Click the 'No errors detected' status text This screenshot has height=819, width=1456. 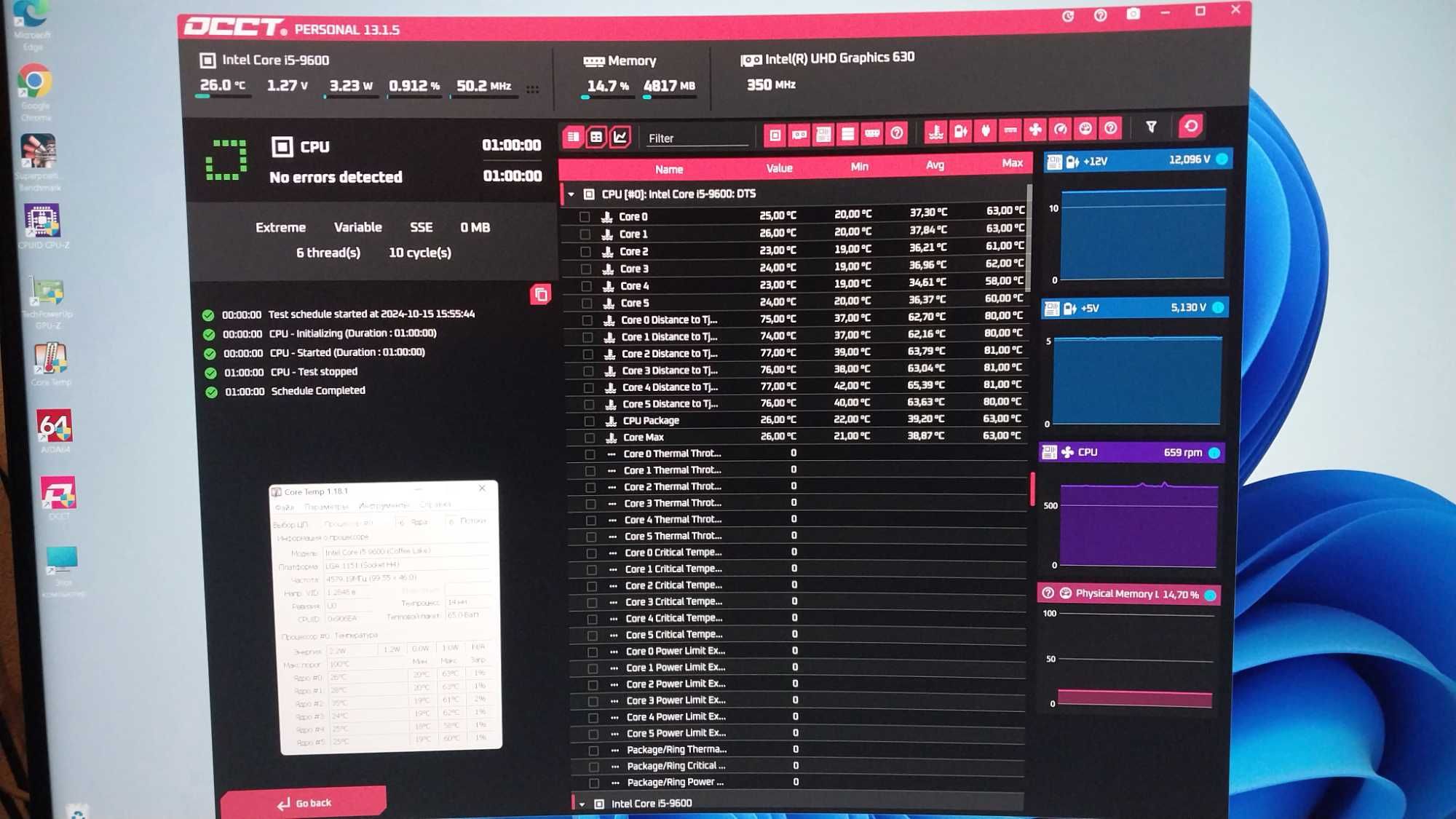click(336, 178)
